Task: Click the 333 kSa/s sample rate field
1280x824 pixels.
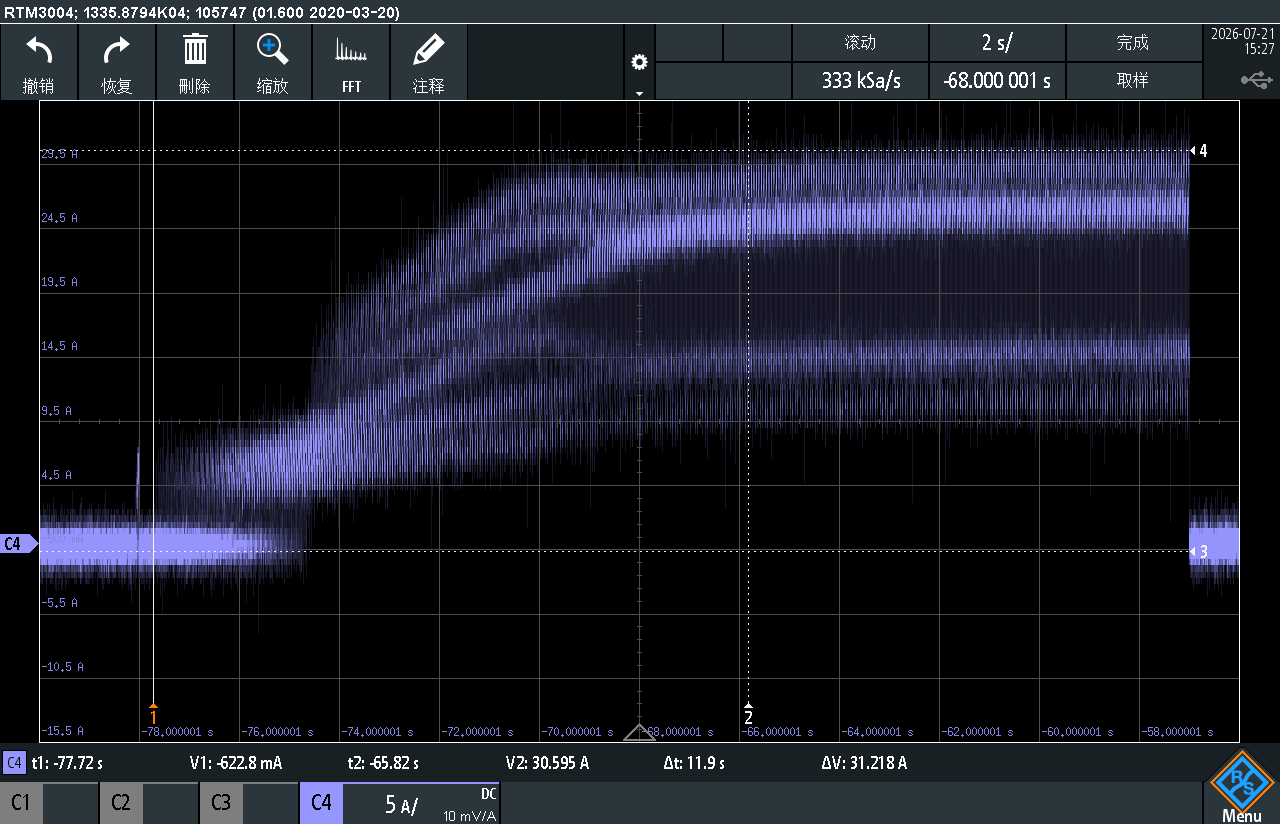Action: point(860,81)
